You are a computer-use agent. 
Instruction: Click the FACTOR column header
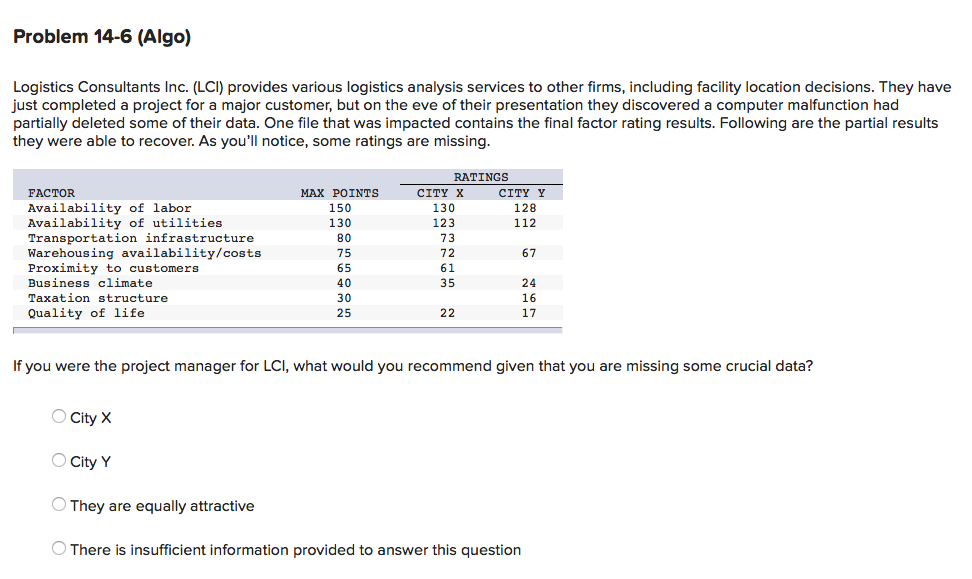(x=51, y=193)
